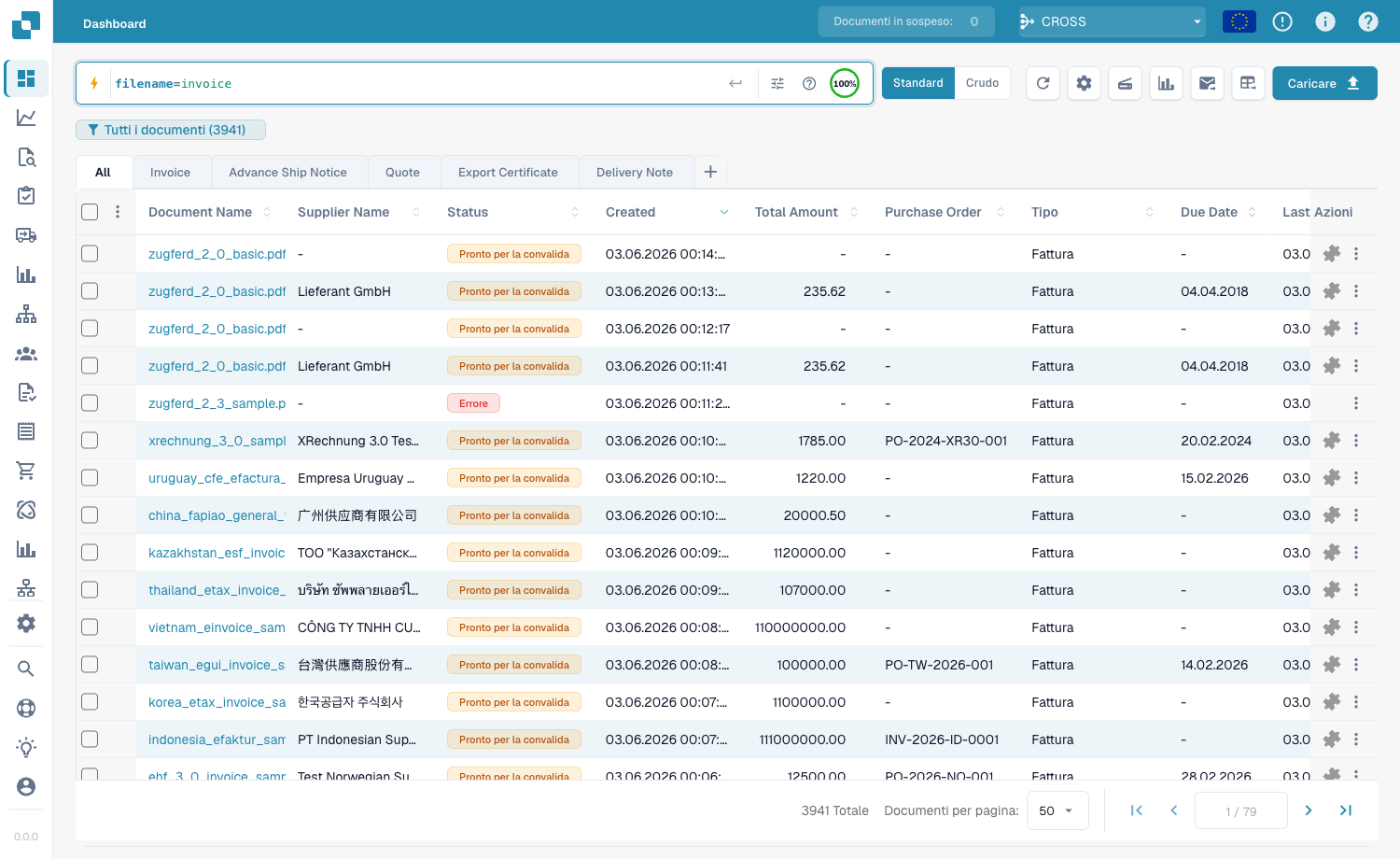Viewport: 1400px width, 859px height.
Task: Open the column options menu in table header
Action: click(118, 212)
